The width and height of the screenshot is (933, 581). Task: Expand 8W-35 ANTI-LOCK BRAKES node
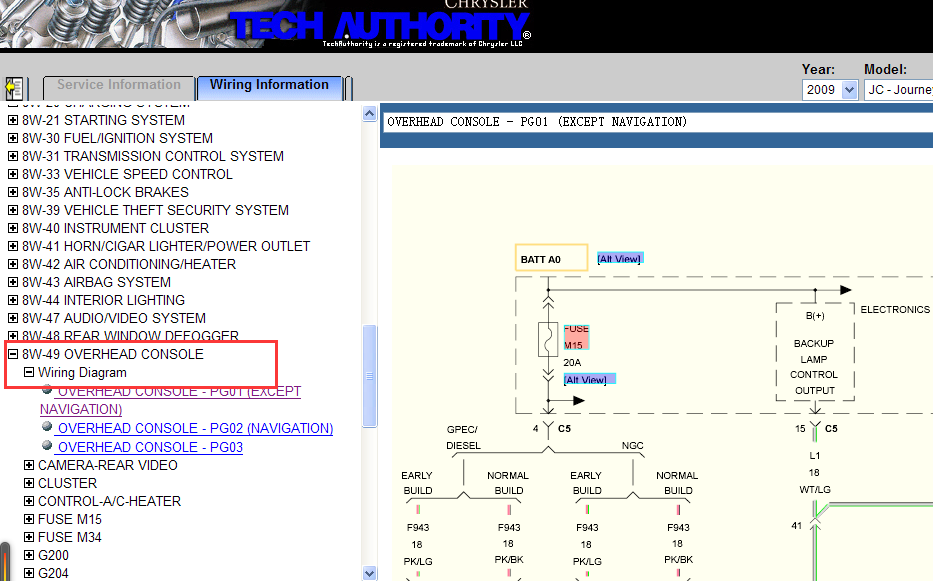tap(12, 192)
